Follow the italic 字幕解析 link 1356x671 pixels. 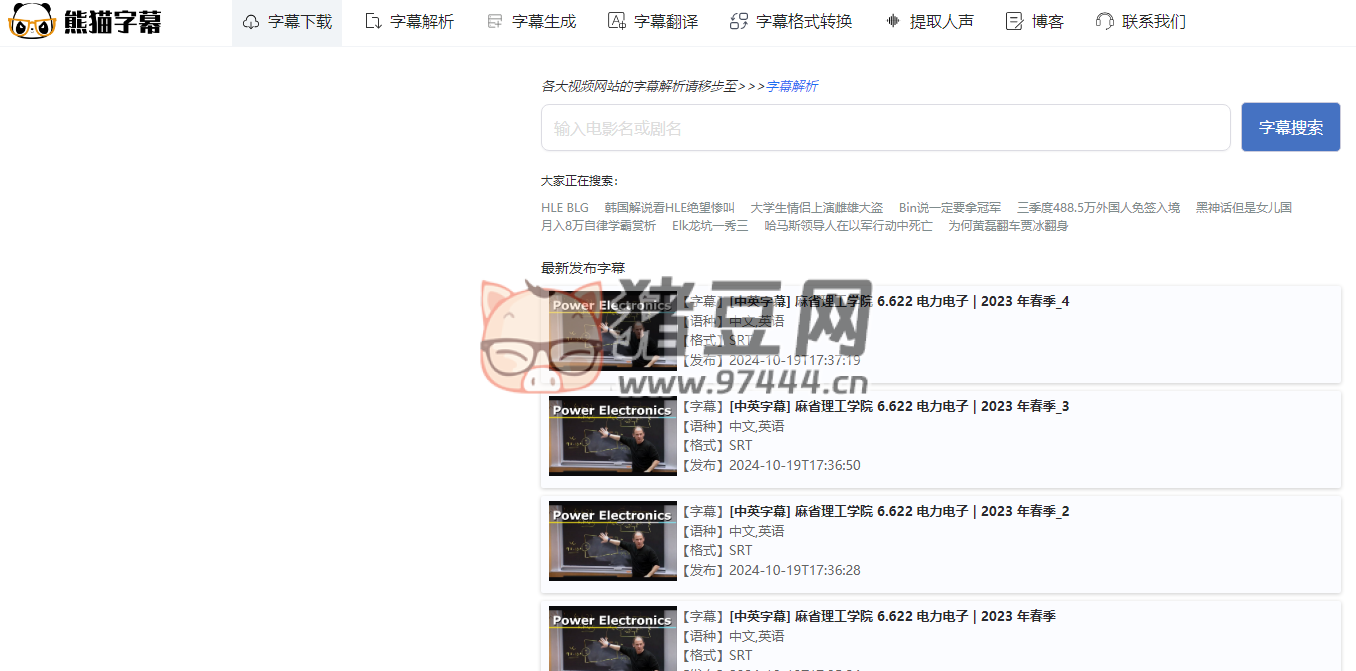pos(791,86)
